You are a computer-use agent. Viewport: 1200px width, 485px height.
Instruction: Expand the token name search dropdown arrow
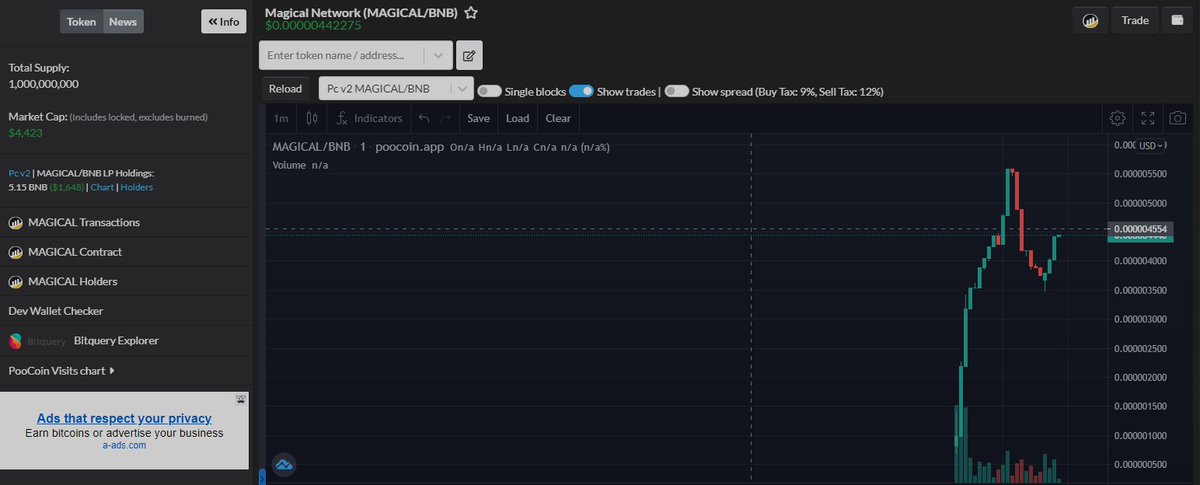pyautogui.click(x=438, y=55)
